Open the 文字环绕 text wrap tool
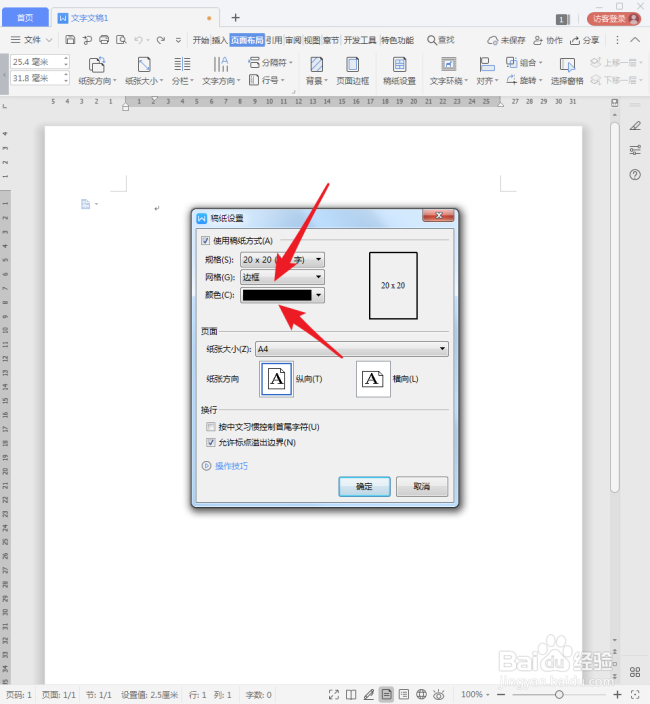This screenshot has width=650, height=704. (x=448, y=71)
